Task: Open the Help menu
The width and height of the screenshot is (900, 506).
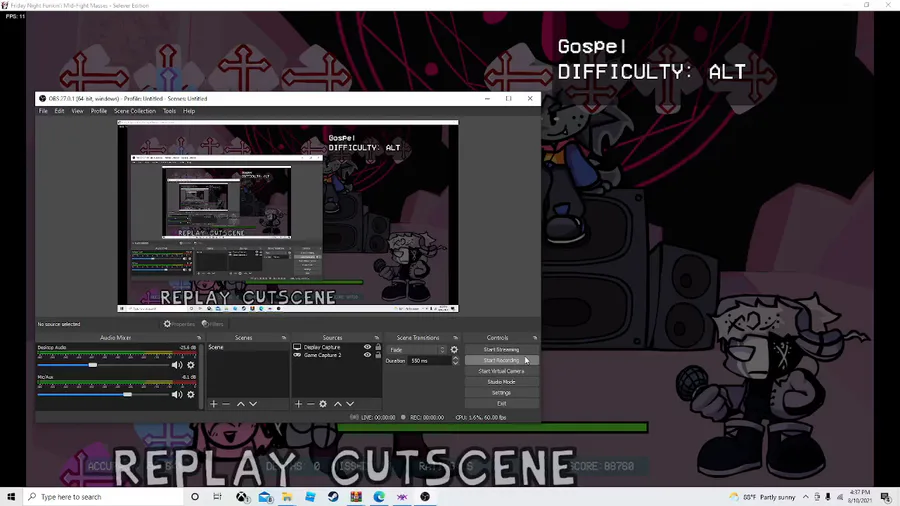Action: point(189,111)
